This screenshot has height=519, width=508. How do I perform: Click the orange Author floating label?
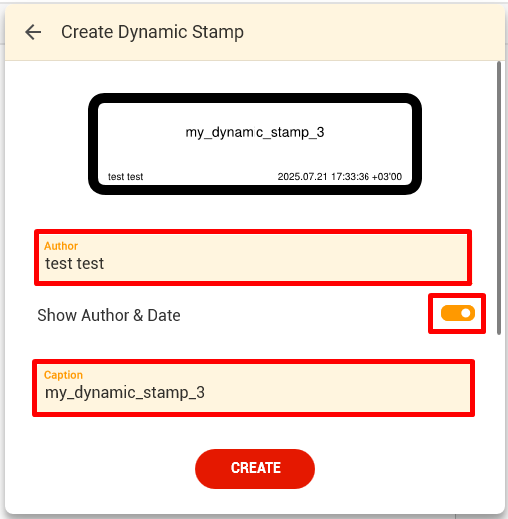(61, 246)
